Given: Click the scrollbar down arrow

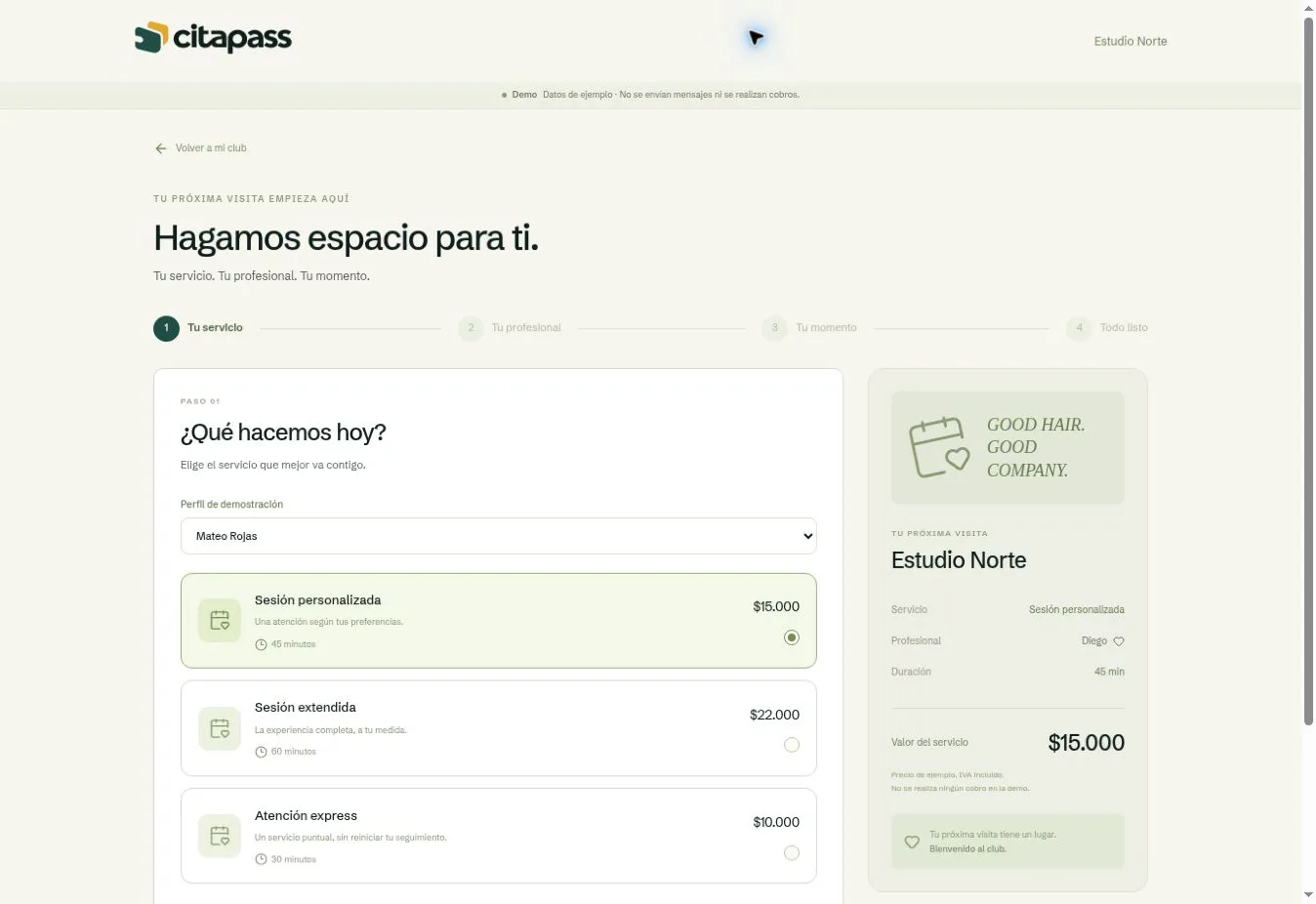Looking at the screenshot, I should click(x=1309, y=895).
